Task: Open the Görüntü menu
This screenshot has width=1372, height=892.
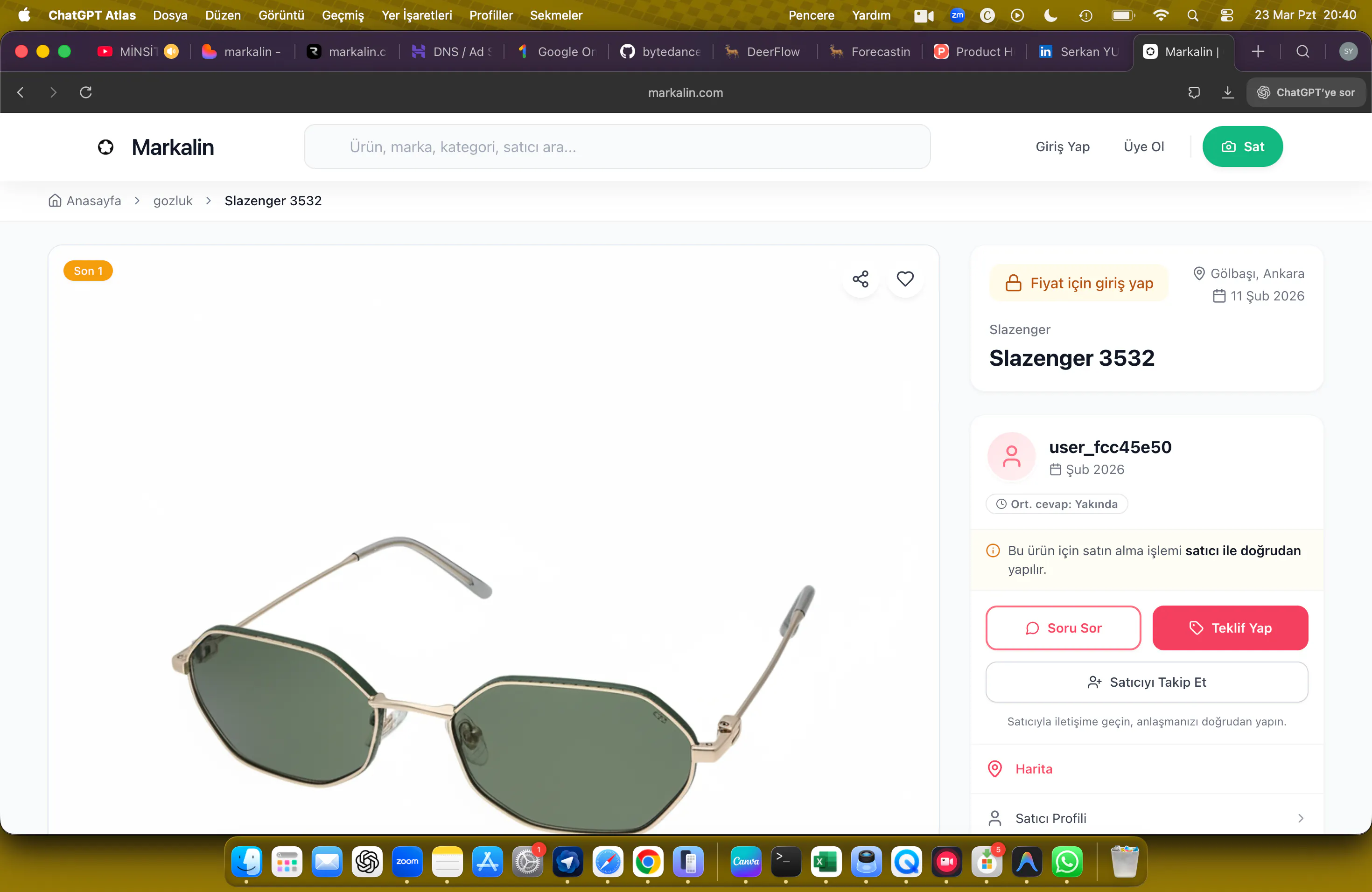Action: point(281,15)
